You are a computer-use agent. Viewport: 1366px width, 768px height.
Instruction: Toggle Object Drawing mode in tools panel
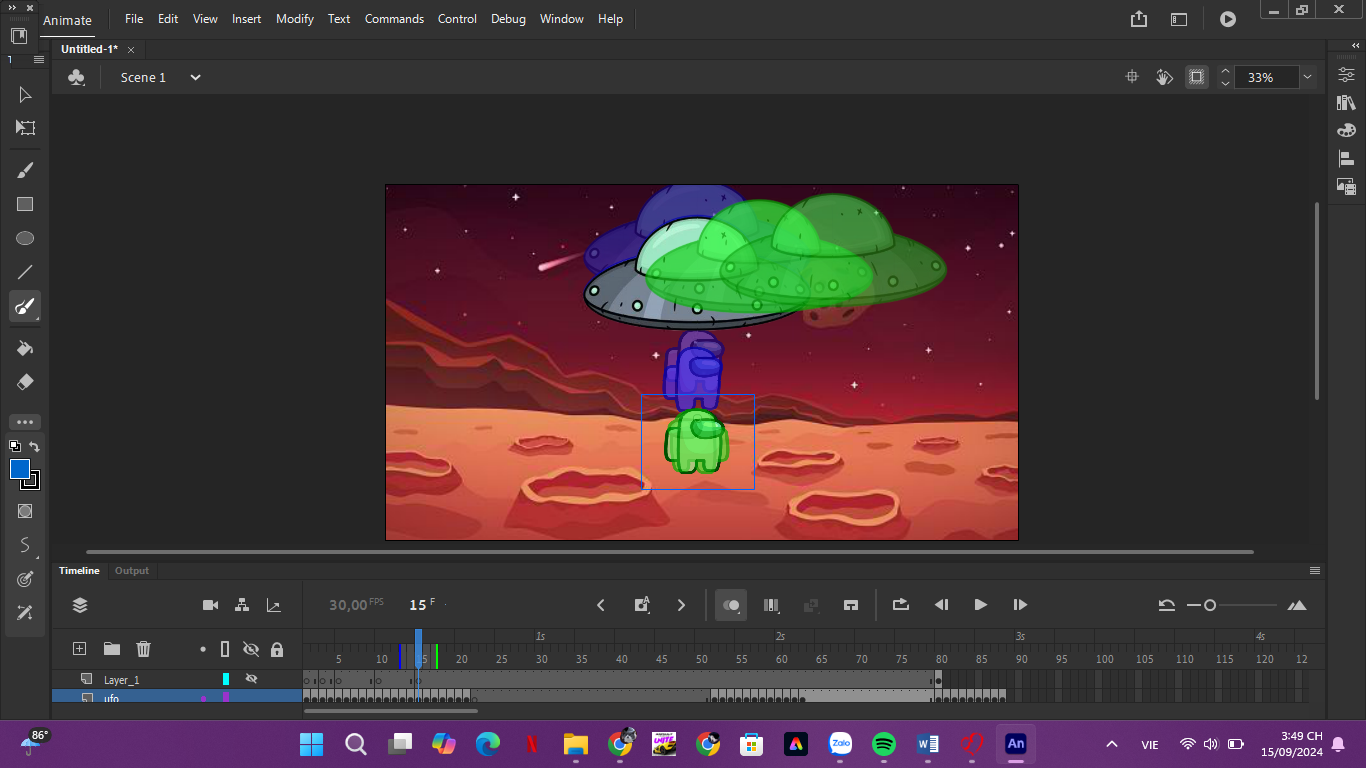(x=25, y=511)
